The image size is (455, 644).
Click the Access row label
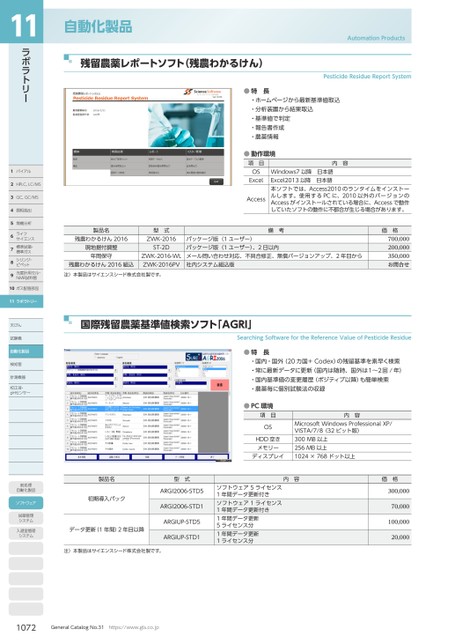256,199
